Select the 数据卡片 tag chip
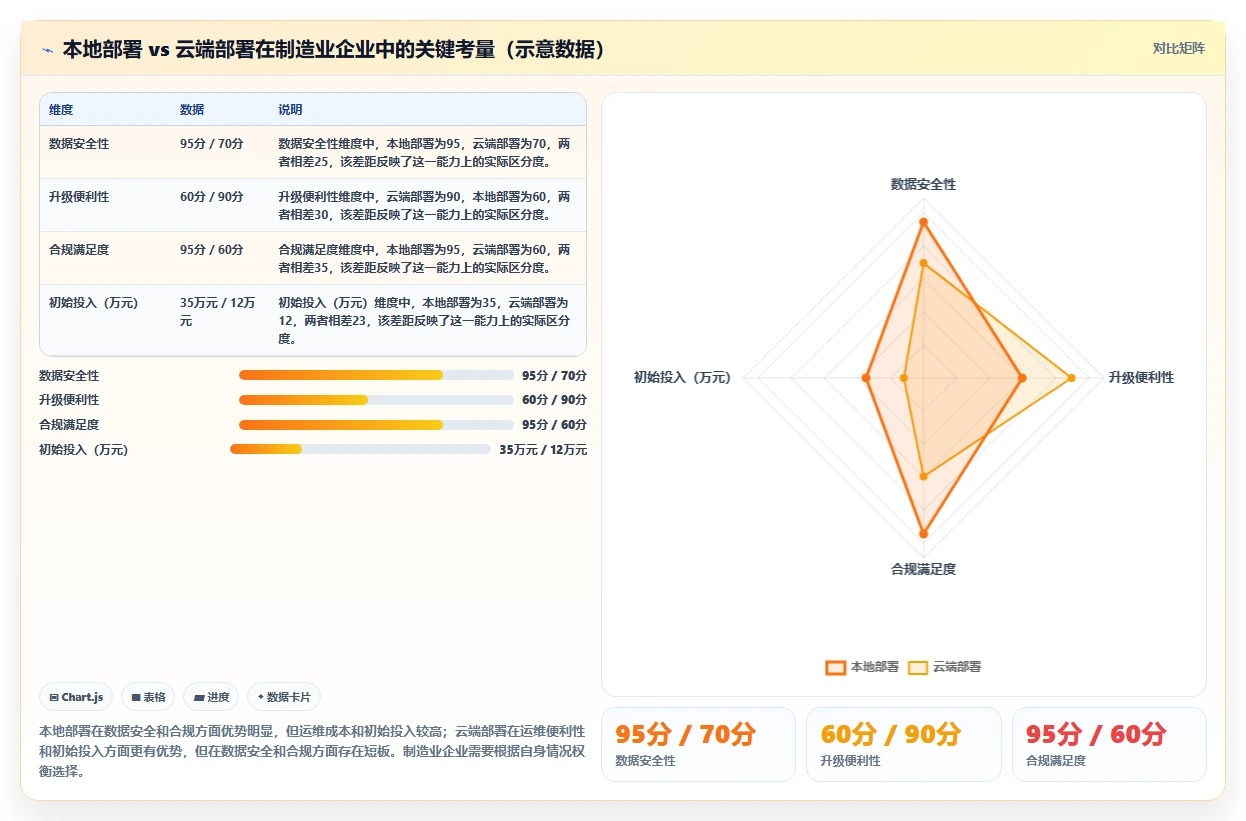Image resolution: width=1246 pixels, height=821 pixels. (x=284, y=697)
